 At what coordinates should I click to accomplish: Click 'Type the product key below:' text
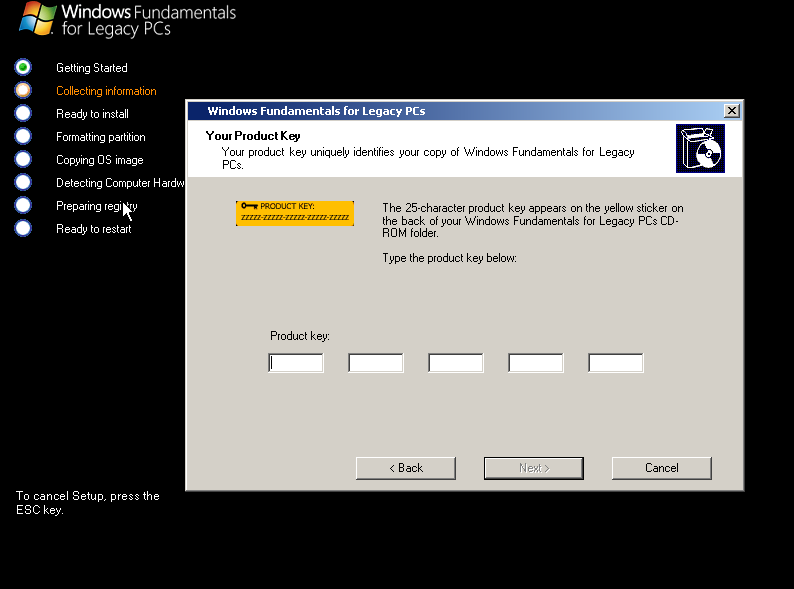coord(450,258)
